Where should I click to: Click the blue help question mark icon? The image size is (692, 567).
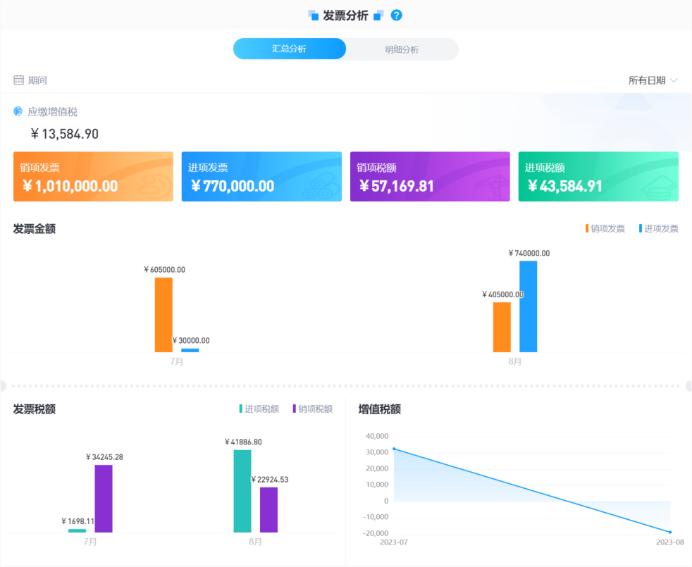[x=397, y=15]
